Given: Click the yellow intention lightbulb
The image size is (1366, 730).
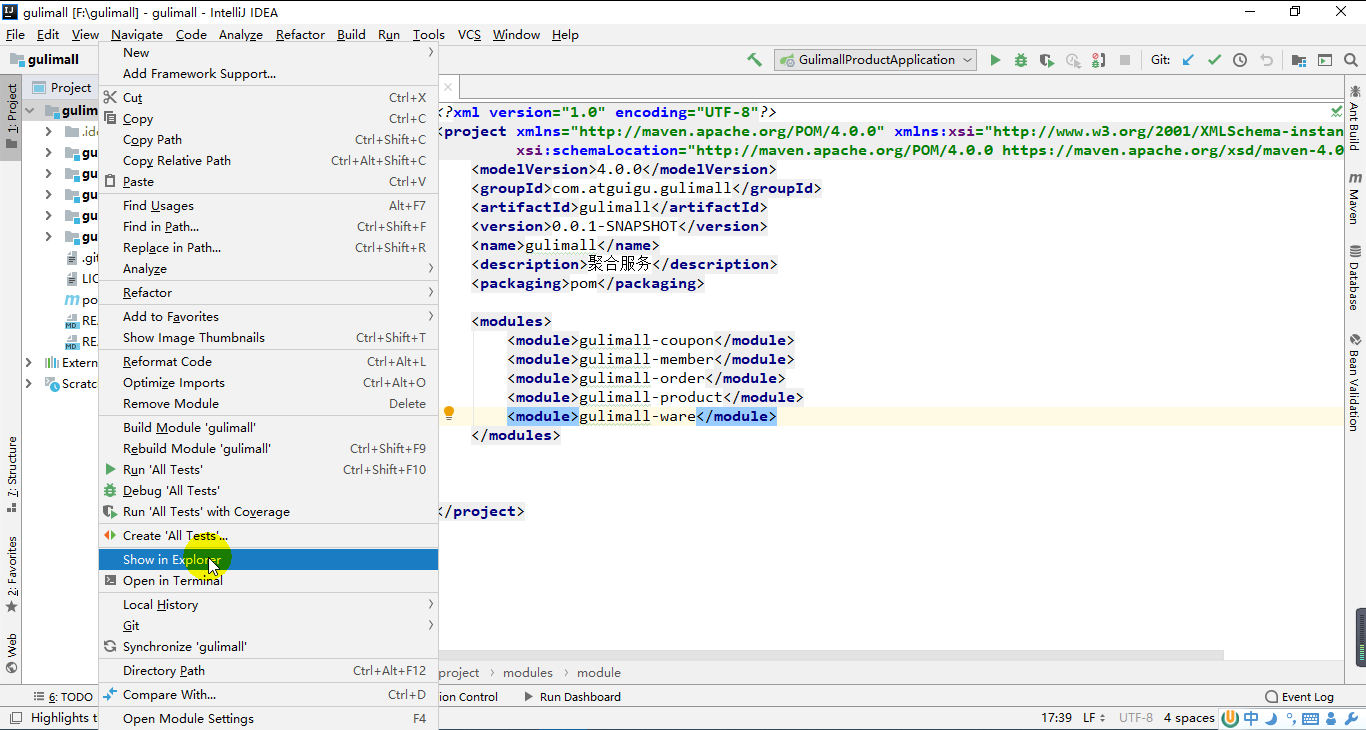Looking at the screenshot, I should click(449, 413).
